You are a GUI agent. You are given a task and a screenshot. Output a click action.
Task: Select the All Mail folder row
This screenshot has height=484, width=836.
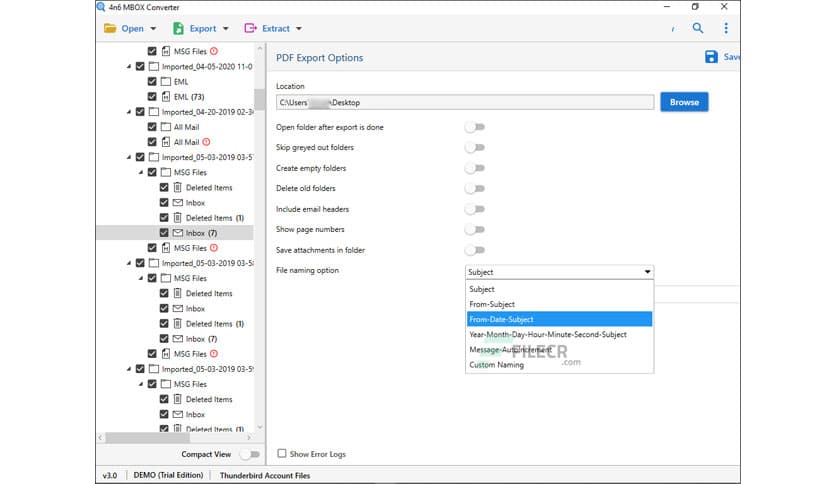click(x=186, y=127)
